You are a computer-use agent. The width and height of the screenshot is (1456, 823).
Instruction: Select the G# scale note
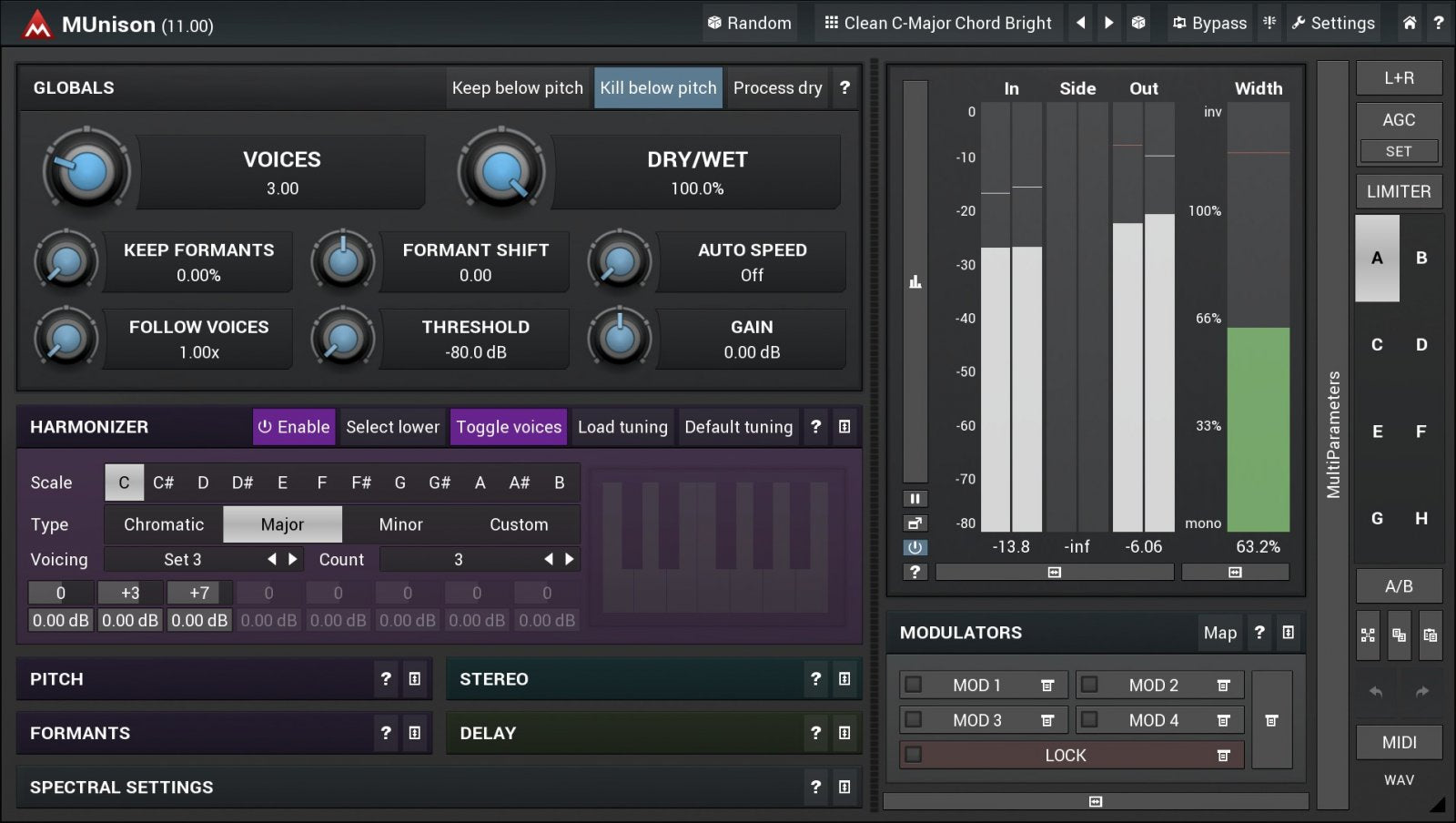coord(440,483)
